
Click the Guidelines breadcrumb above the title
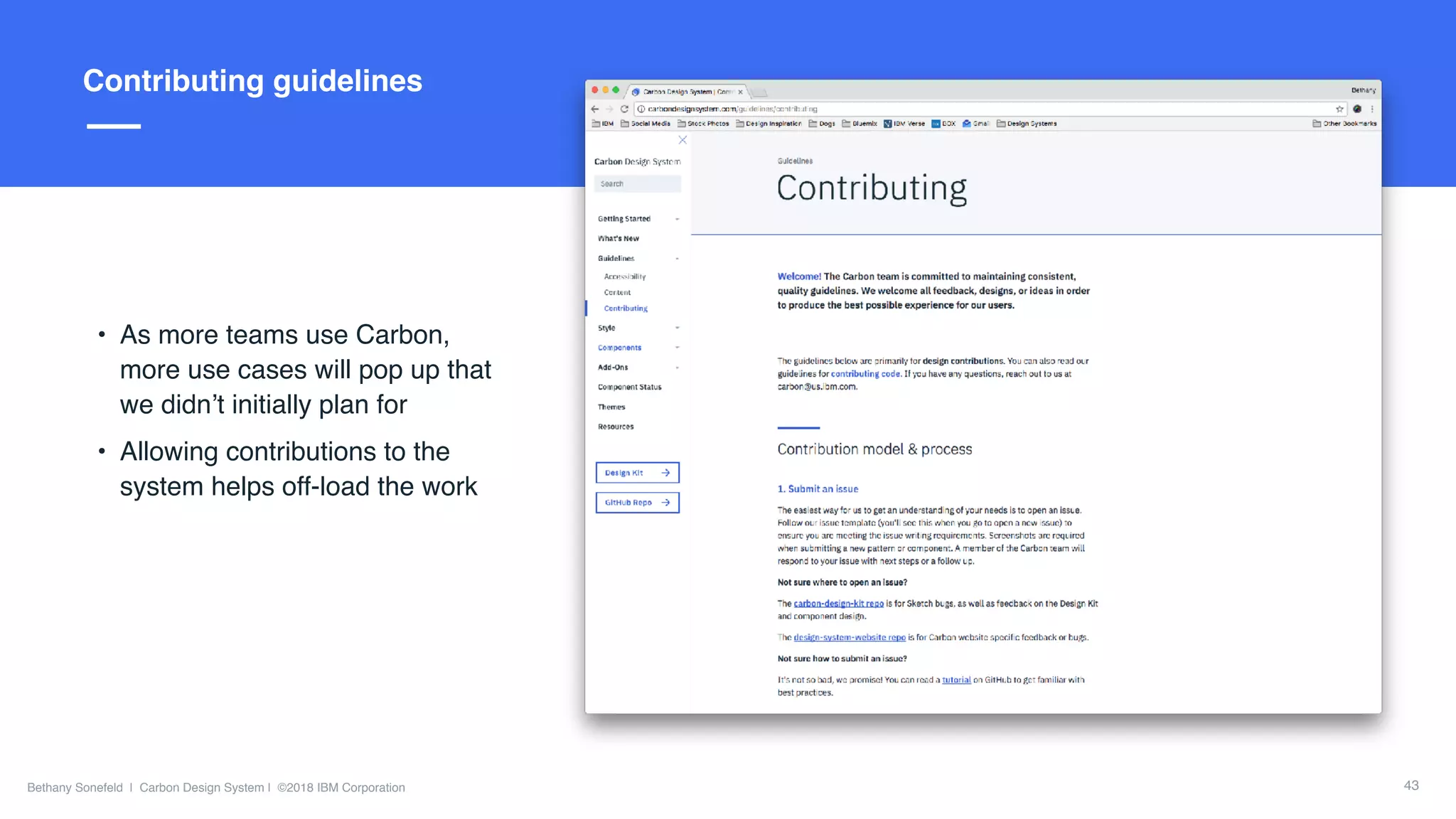coord(795,161)
